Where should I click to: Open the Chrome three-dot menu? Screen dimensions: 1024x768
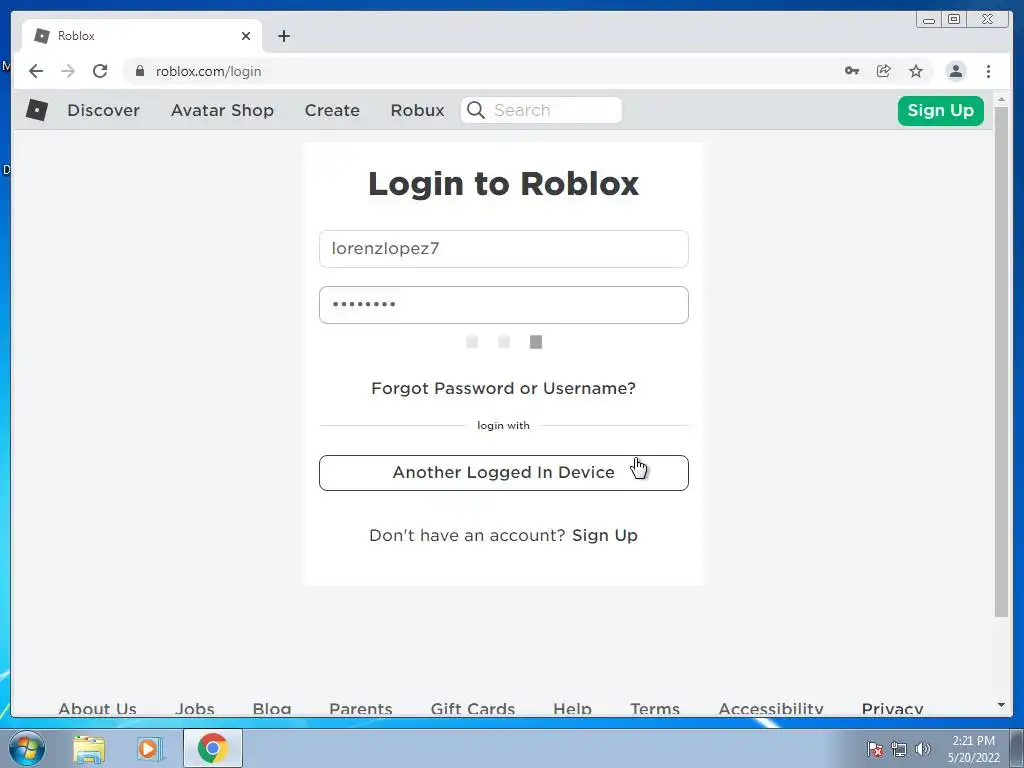[988, 71]
